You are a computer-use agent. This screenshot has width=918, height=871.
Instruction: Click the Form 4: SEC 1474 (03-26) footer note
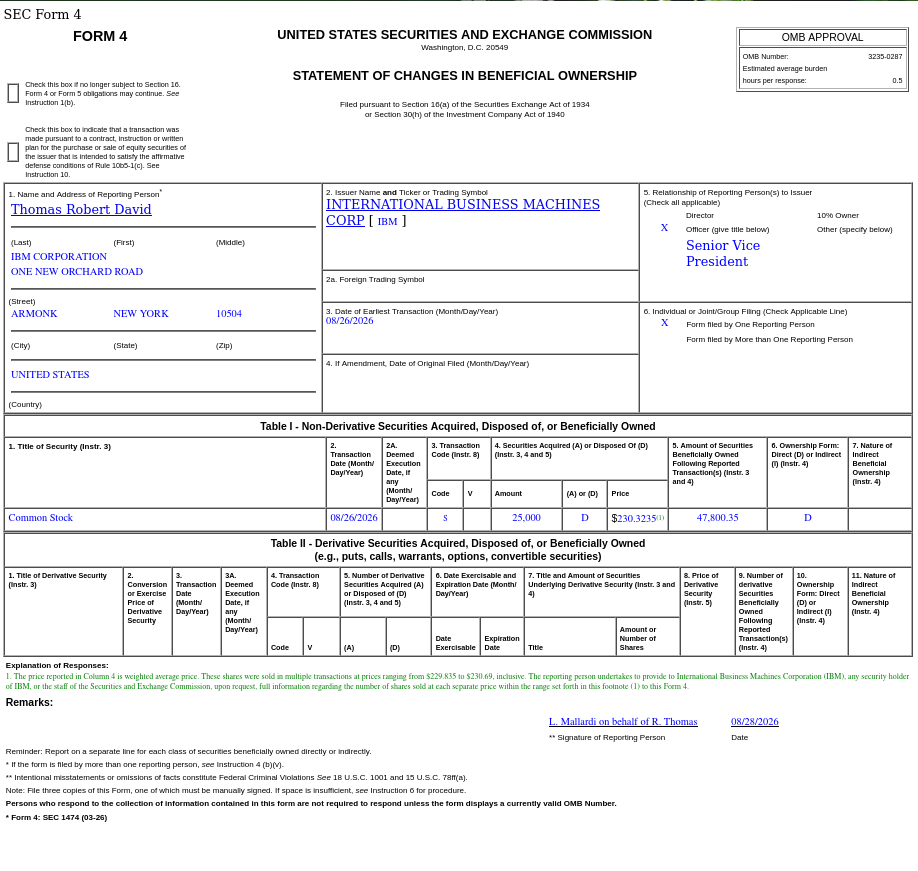coord(56,818)
